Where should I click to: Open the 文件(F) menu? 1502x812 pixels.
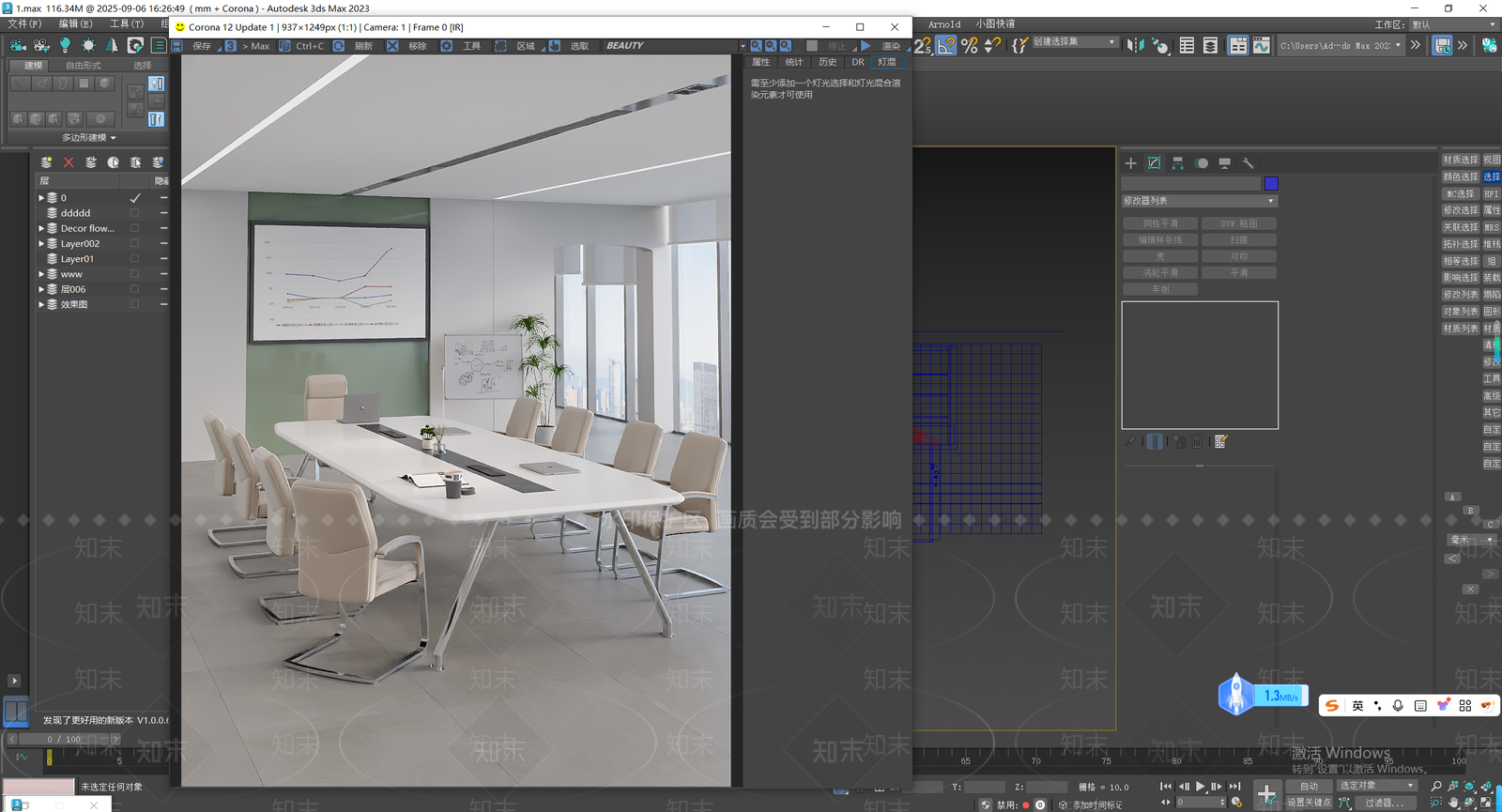[x=24, y=23]
